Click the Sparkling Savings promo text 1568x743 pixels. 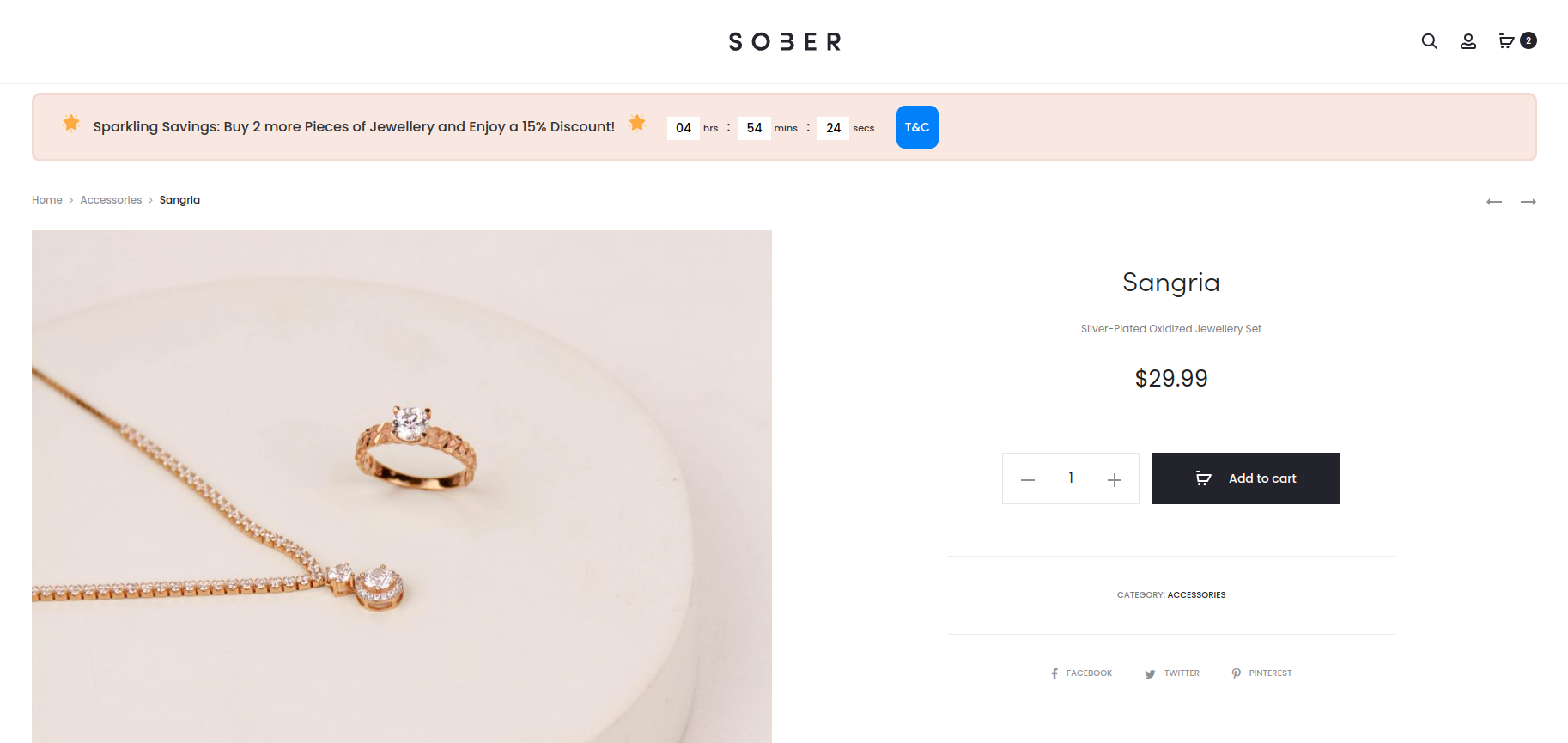coord(354,127)
